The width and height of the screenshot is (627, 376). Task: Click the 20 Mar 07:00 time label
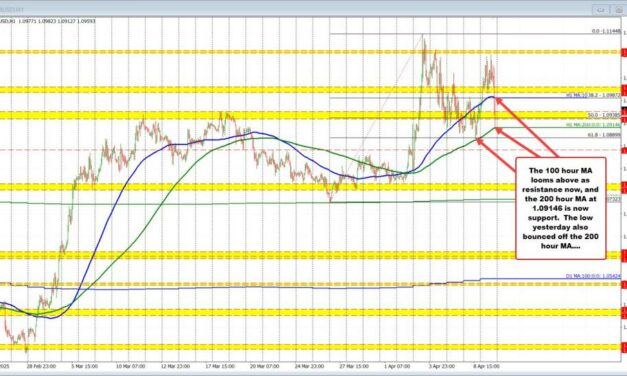264,366
